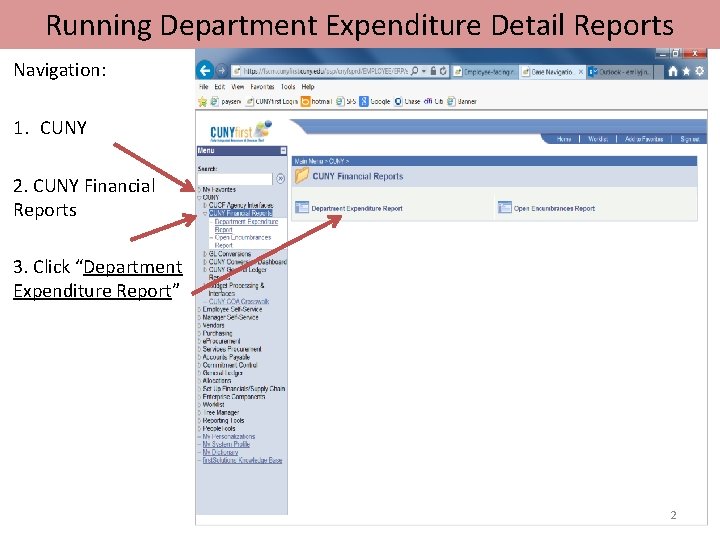Open the SIS bookmark
Screen dimensions: 720x540
click(x=346, y=101)
